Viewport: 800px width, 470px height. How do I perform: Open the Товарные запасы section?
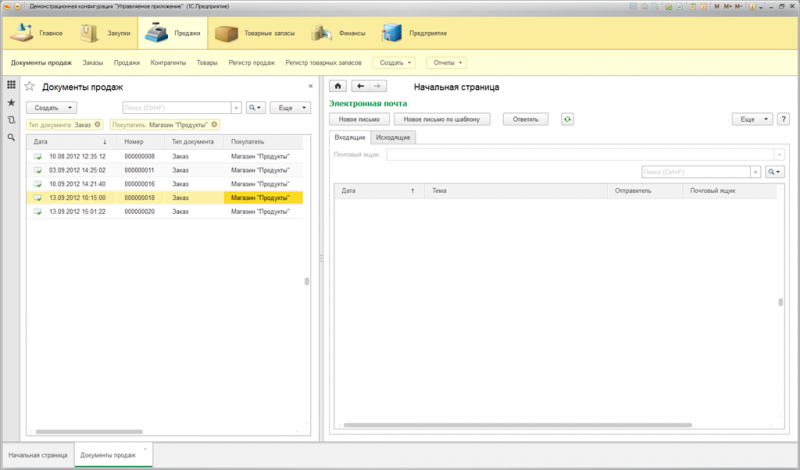255,33
